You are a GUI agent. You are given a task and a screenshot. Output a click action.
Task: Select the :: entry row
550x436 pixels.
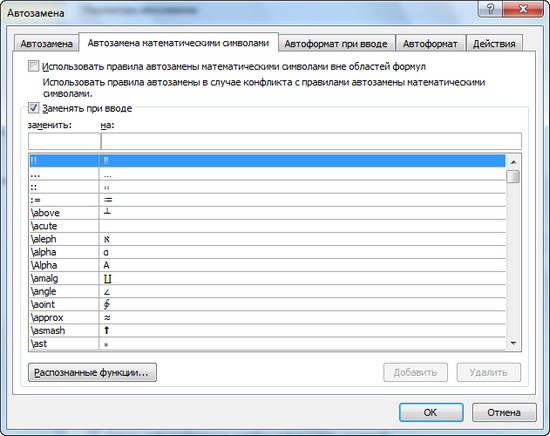267,187
